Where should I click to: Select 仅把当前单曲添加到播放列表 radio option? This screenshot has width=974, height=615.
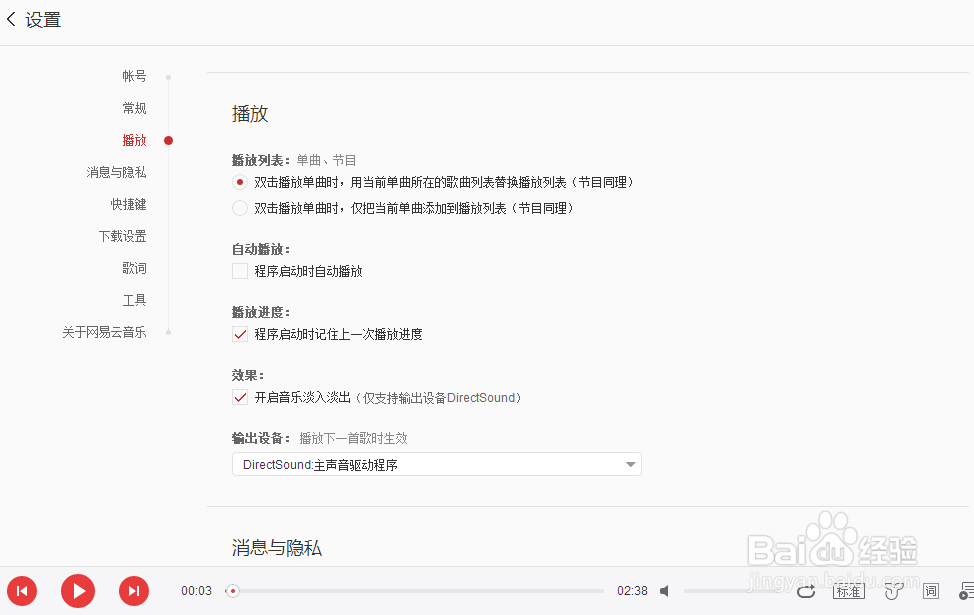239,208
